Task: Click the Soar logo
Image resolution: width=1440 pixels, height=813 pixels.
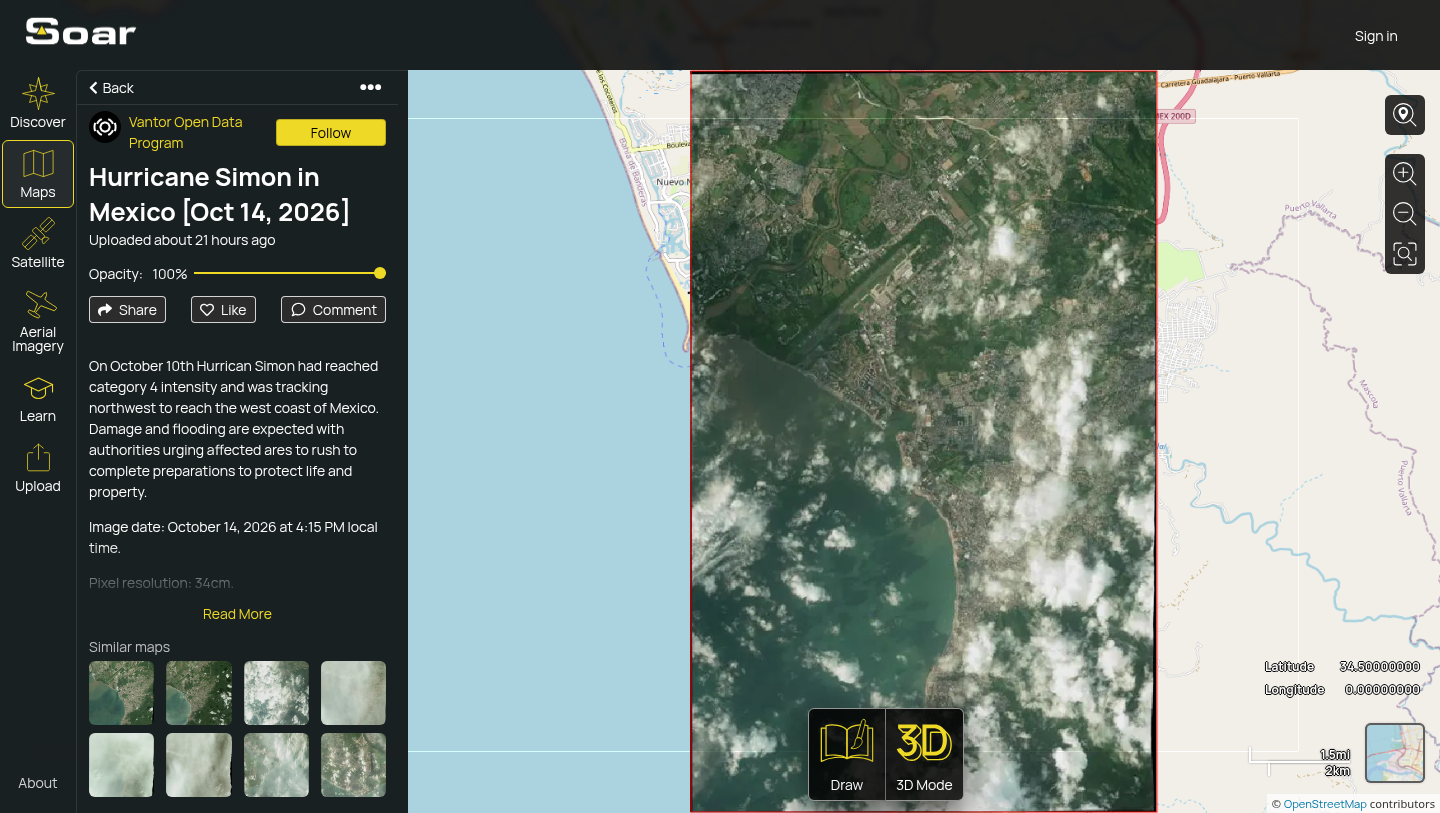Action: [80, 32]
